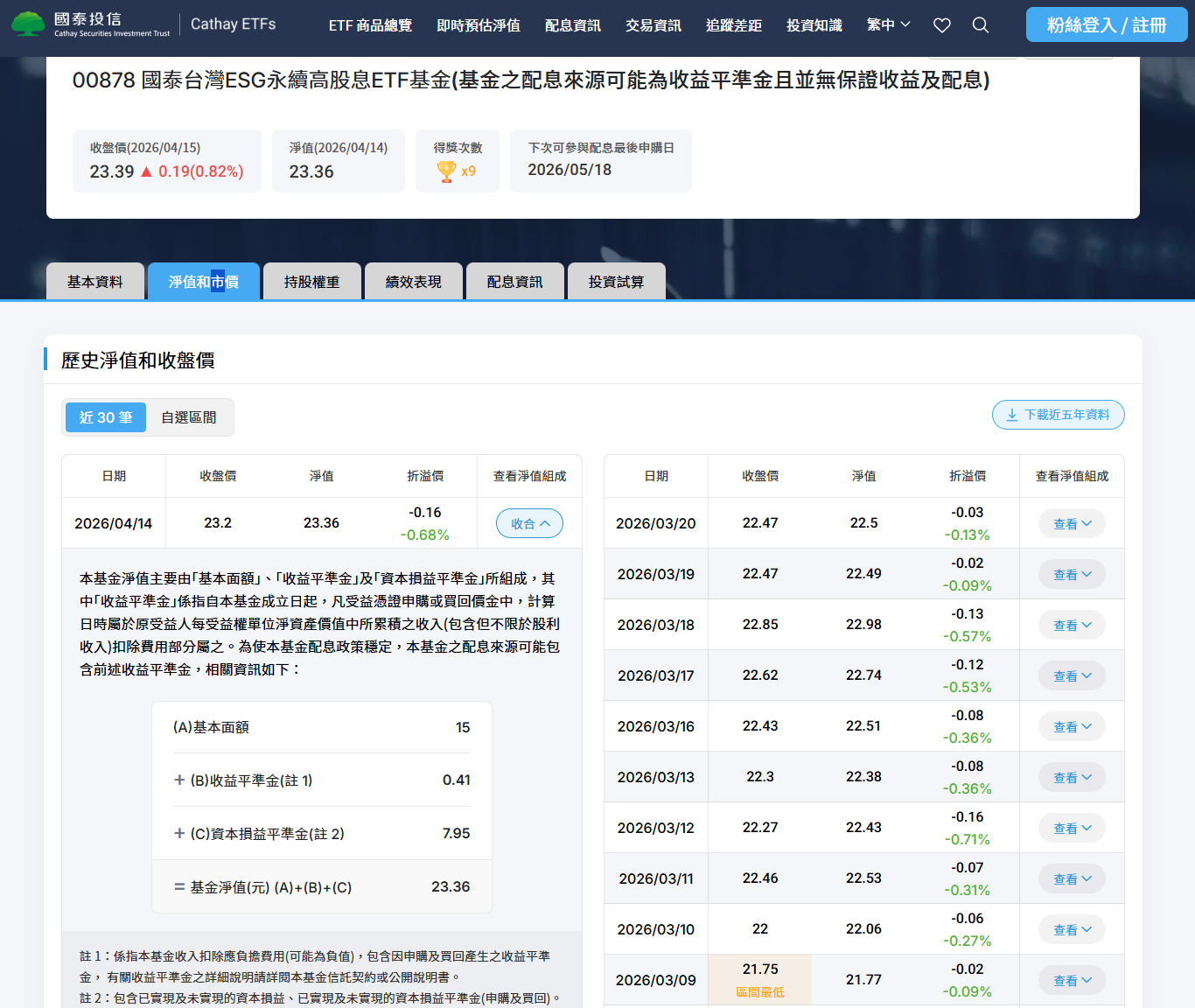Click the plus icon before 收益平準金
This screenshot has width=1195, height=1008.
point(178,780)
